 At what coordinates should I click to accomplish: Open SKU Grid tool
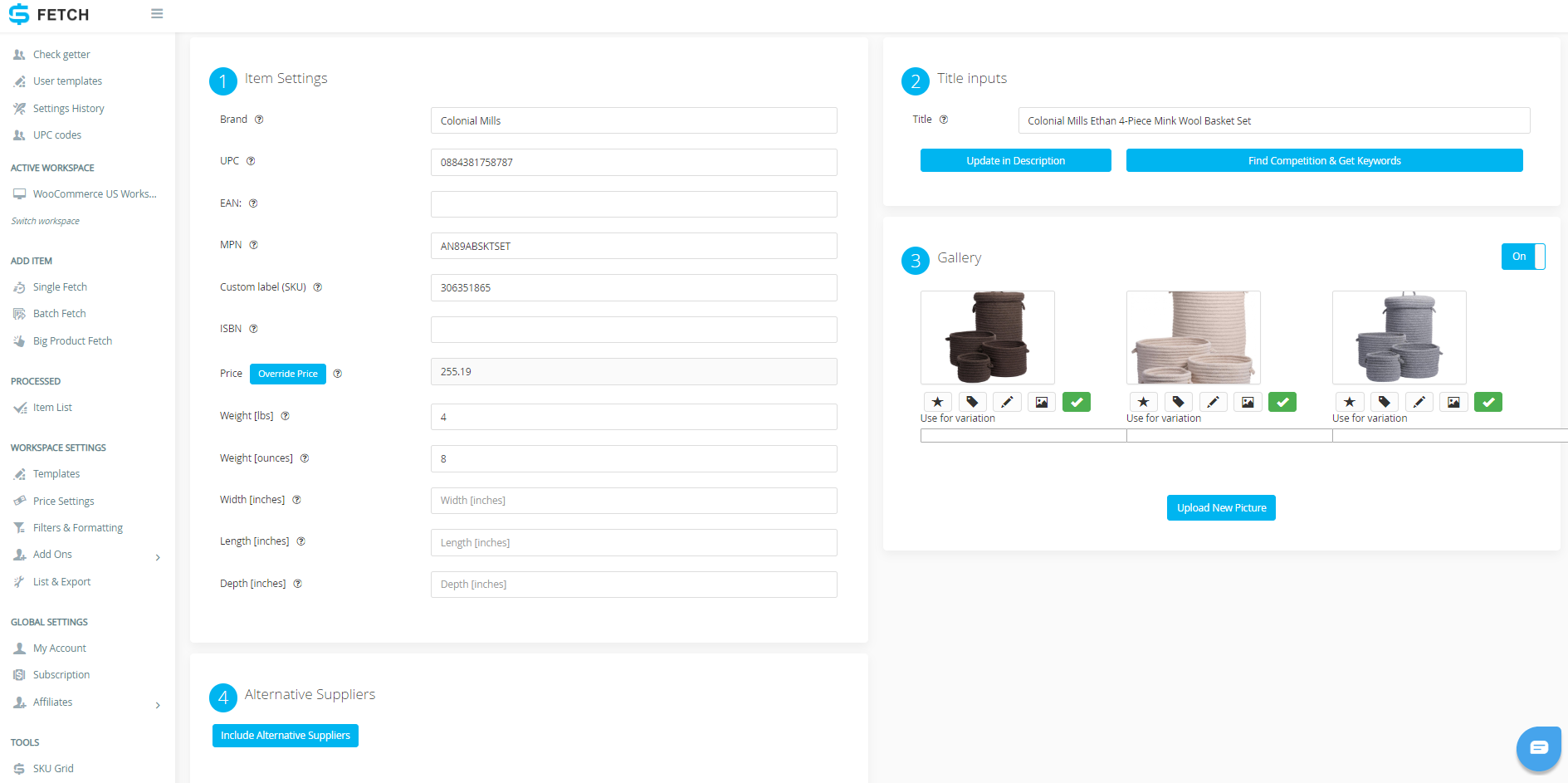(53, 769)
